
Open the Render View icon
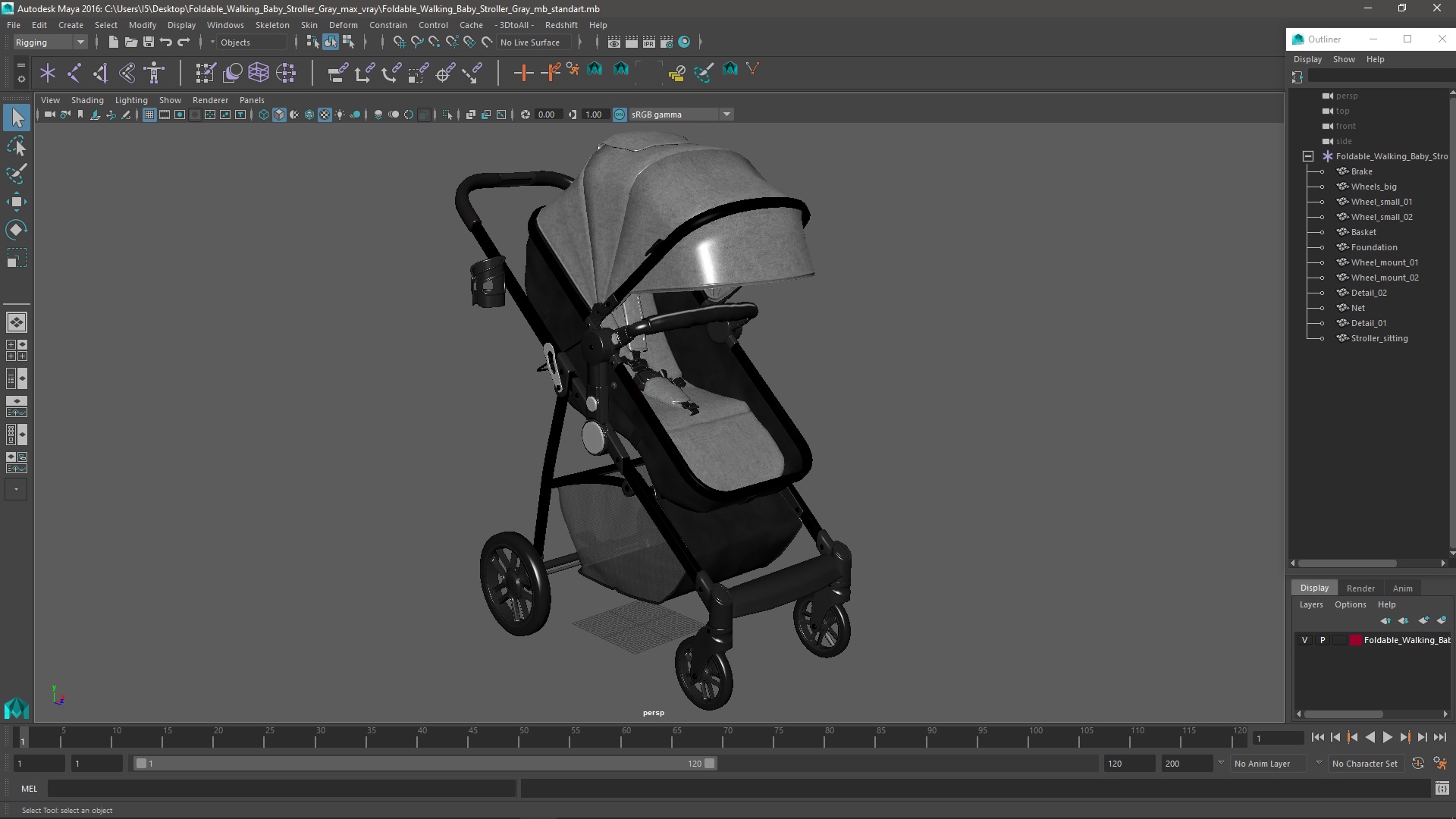614,42
